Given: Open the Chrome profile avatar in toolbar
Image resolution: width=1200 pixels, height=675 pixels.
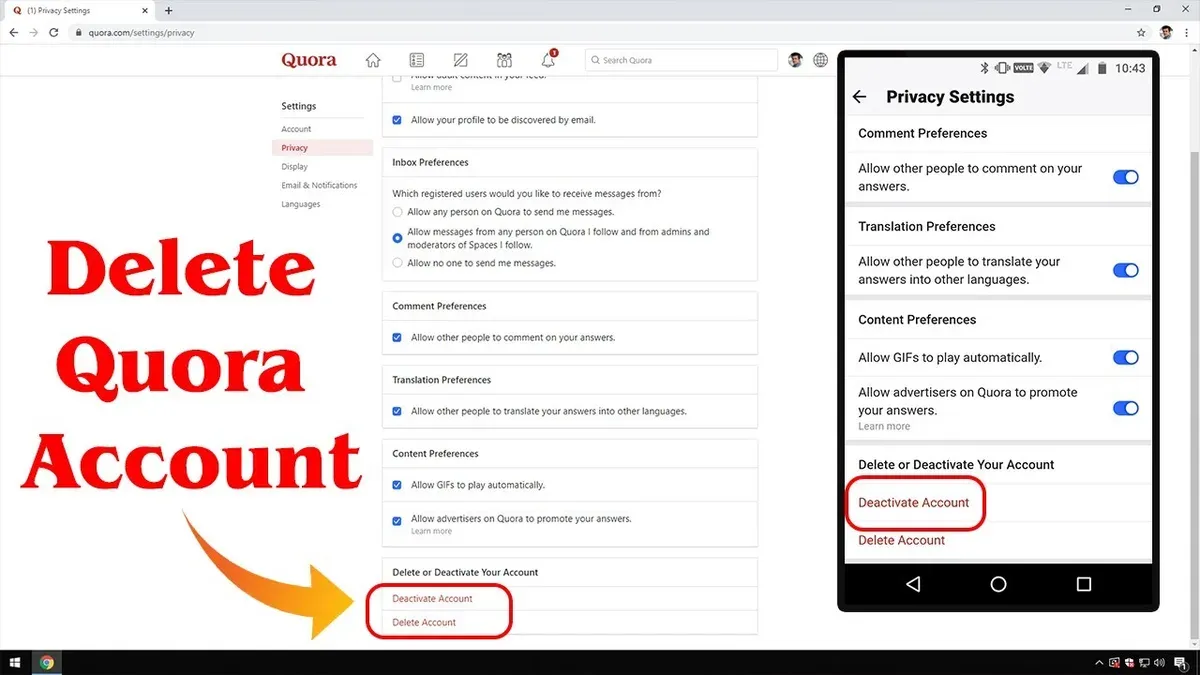Looking at the screenshot, I should [1166, 32].
